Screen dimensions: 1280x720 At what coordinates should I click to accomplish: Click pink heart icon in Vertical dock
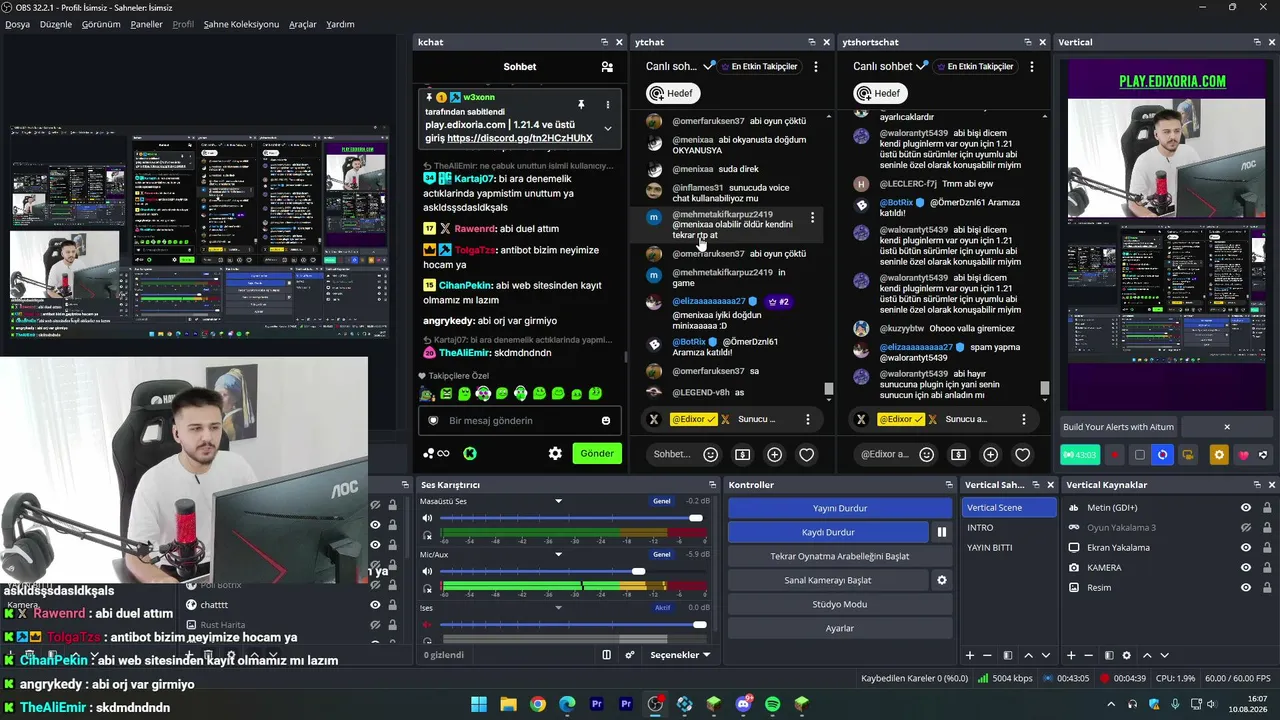[1244, 455]
